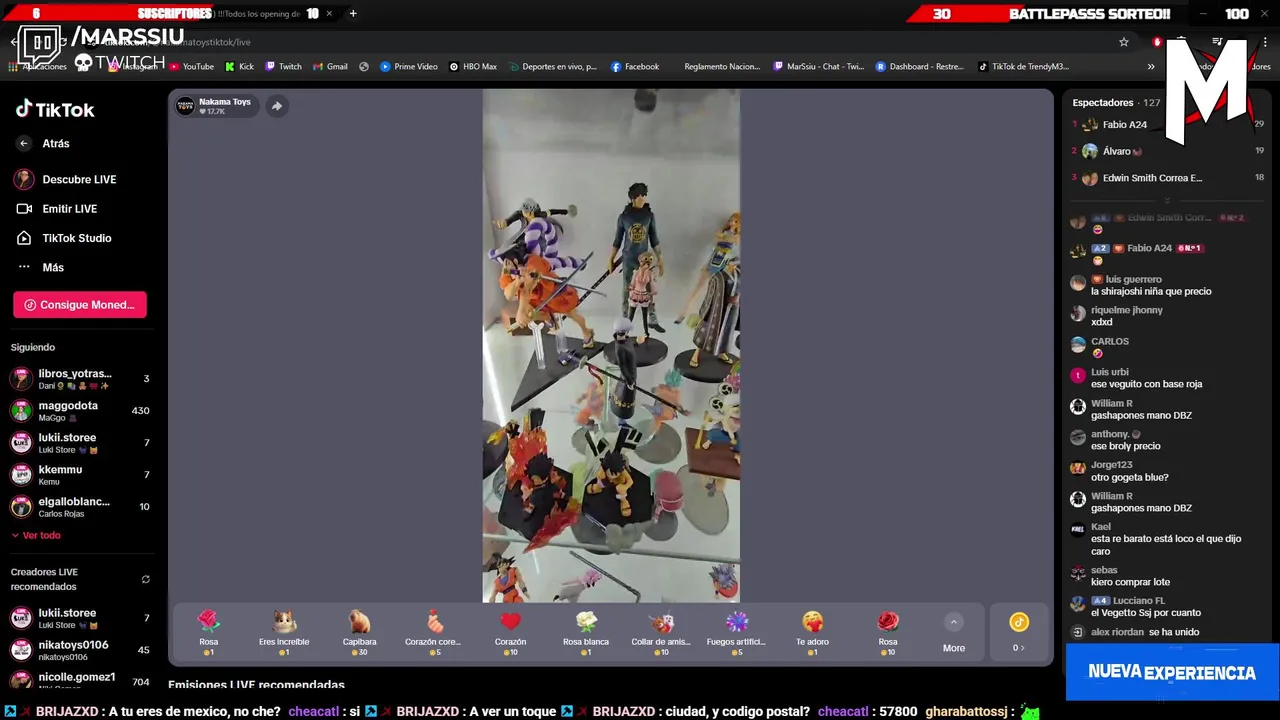Open the Twitch bookmark
The height and width of the screenshot is (720, 1280).
tap(283, 67)
